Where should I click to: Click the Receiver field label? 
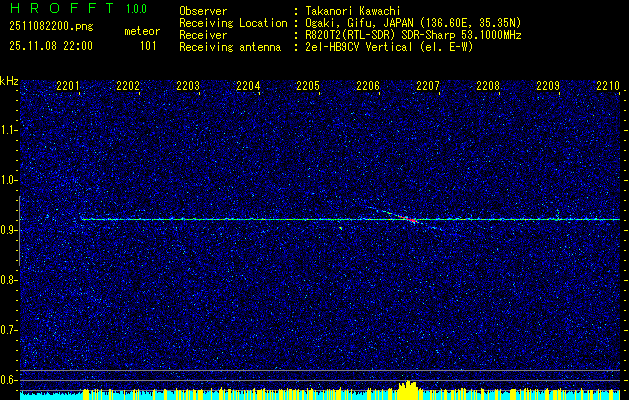coord(203,35)
